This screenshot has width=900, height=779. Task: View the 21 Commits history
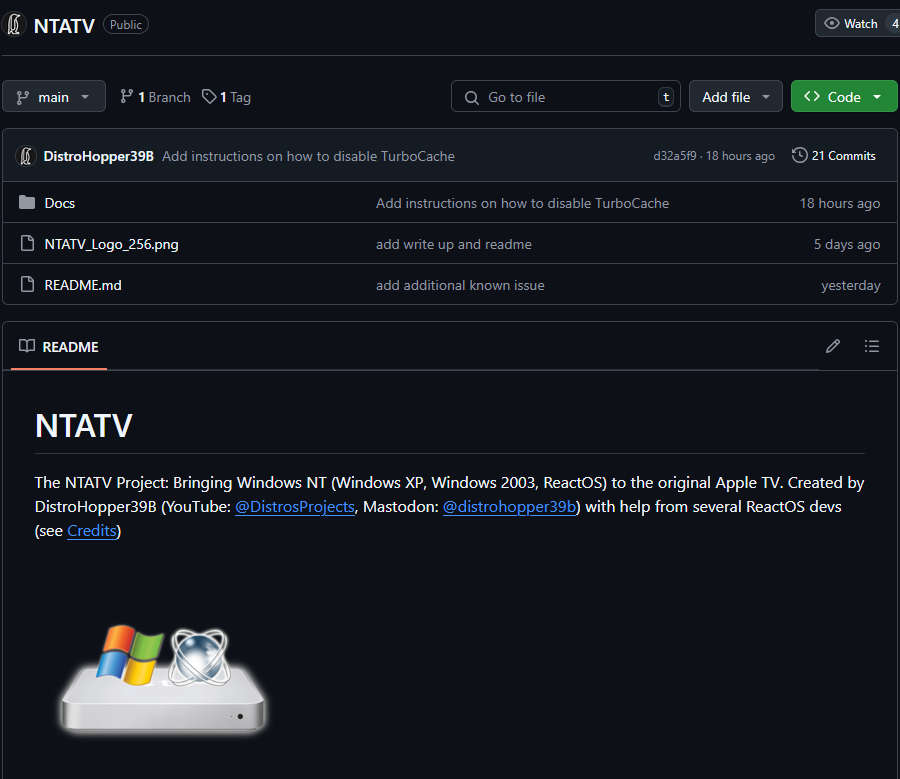[x=833, y=156]
